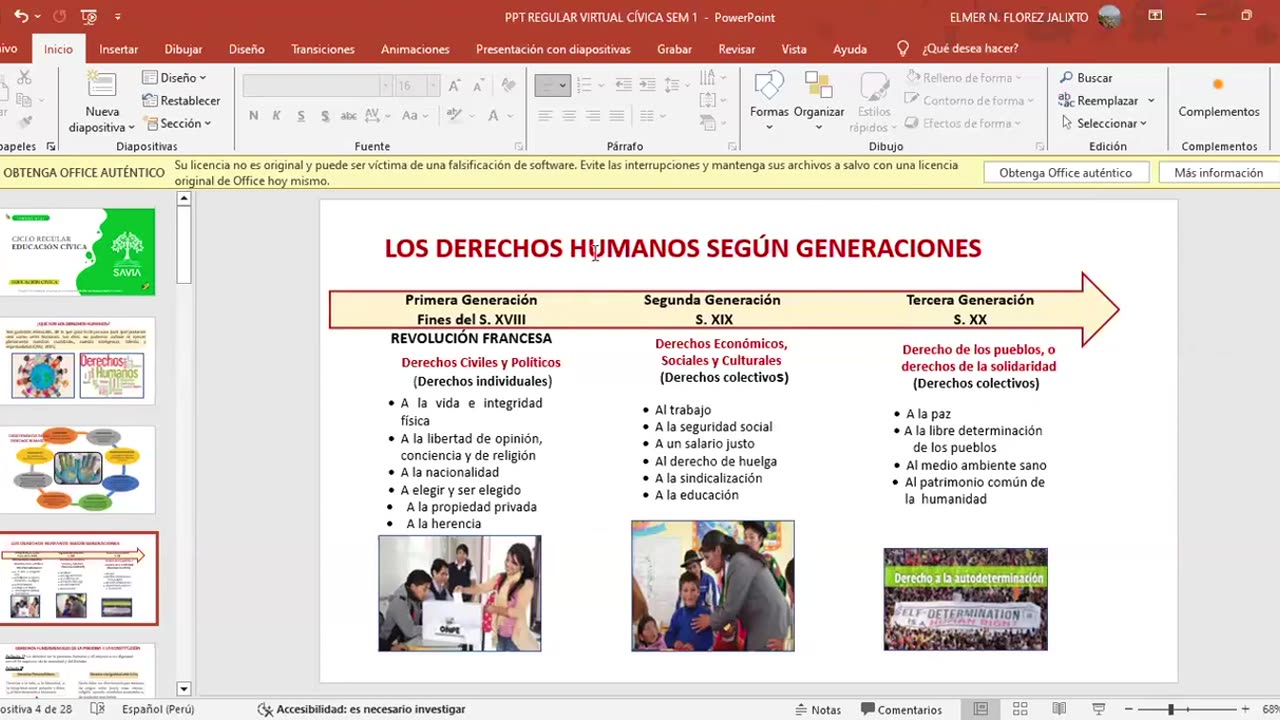The image size is (1280, 720).
Task: Switch to reading view icon
Action: coord(1059,709)
